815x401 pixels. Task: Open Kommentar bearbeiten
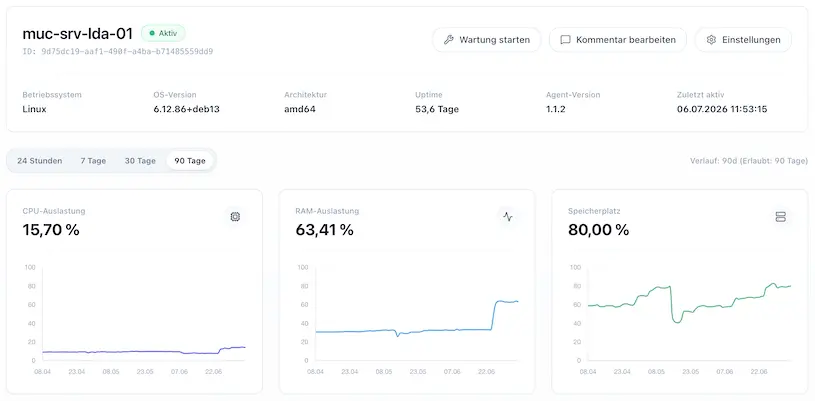618,40
